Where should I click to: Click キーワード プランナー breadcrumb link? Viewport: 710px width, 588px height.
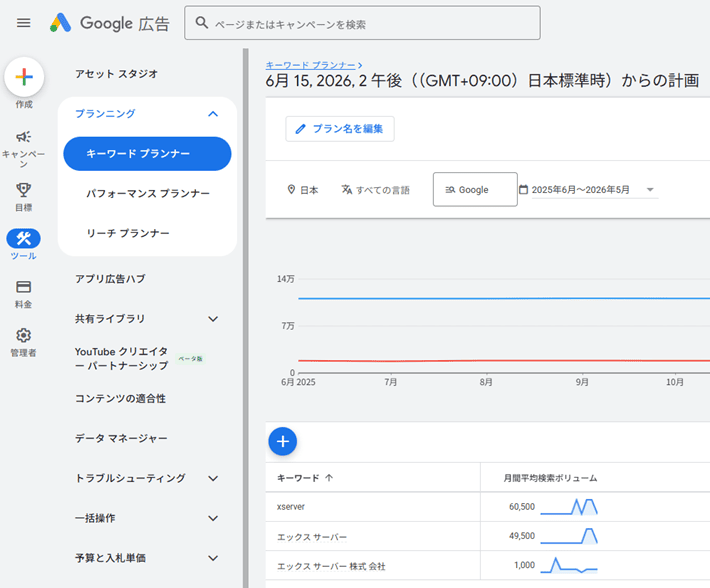tap(311, 65)
